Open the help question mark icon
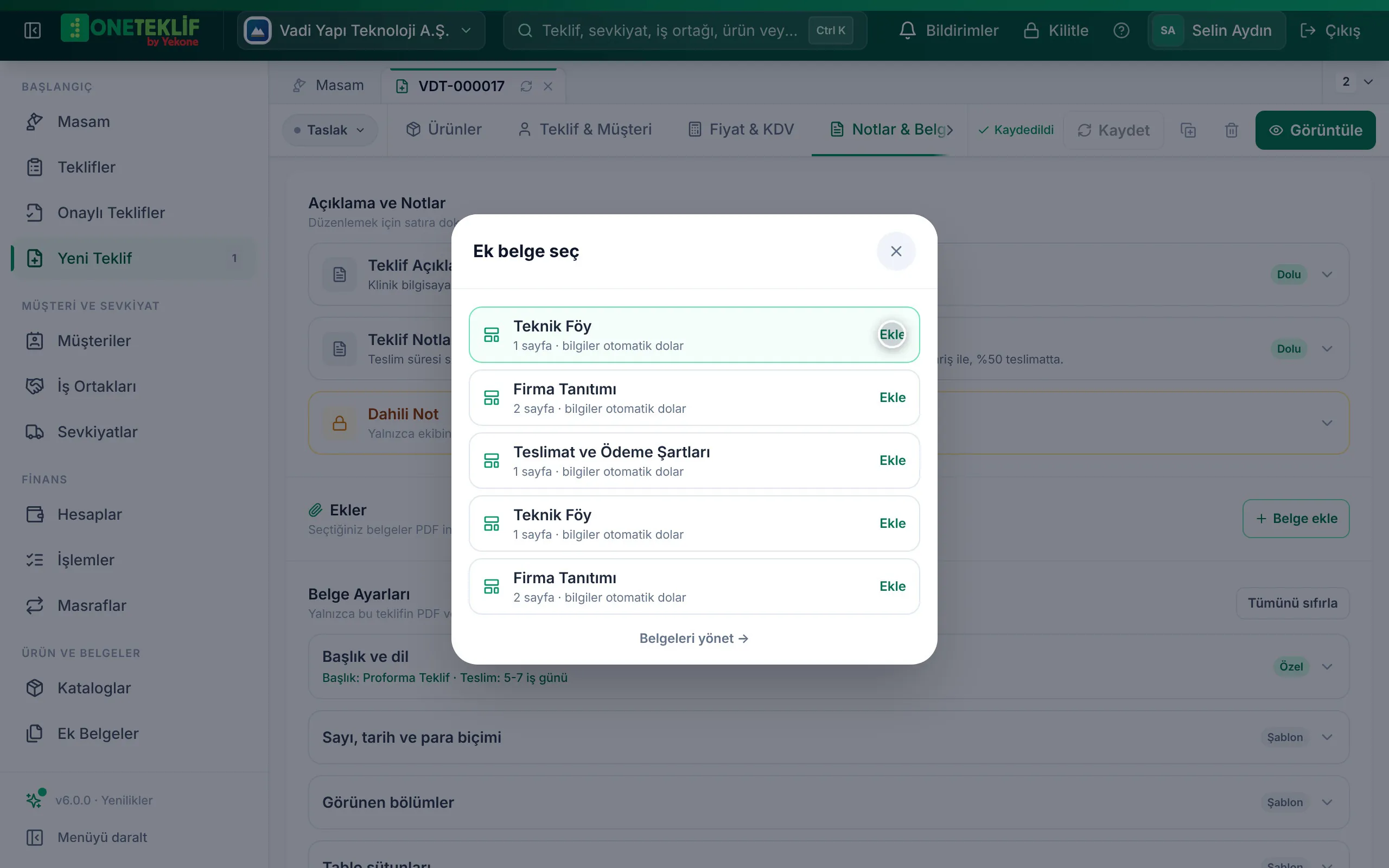Viewport: 1389px width, 868px height. click(1121, 30)
